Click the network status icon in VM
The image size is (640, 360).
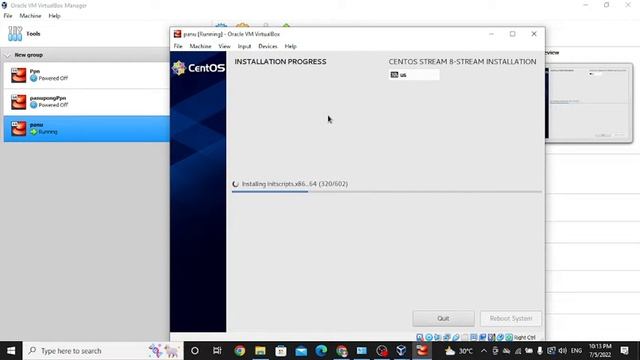coord(447,337)
